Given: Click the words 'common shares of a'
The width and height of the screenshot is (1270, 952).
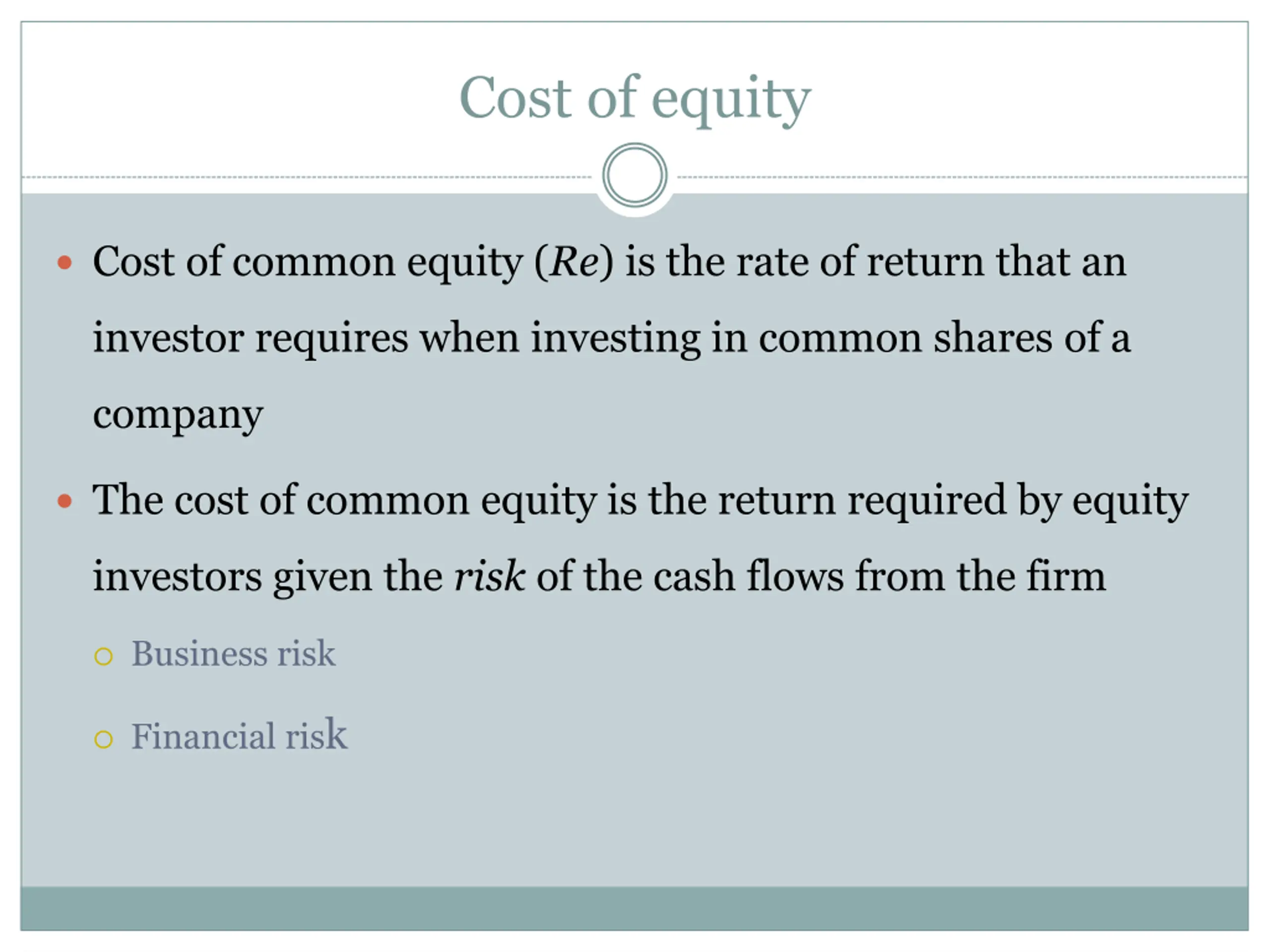Looking at the screenshot, I should (945, 338).
